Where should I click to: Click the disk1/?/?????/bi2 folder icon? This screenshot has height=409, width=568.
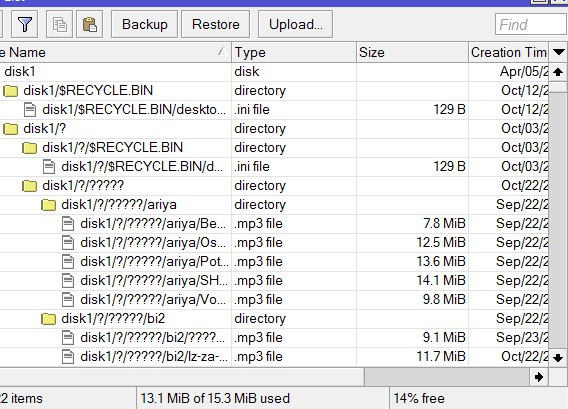tap(48, 319)
